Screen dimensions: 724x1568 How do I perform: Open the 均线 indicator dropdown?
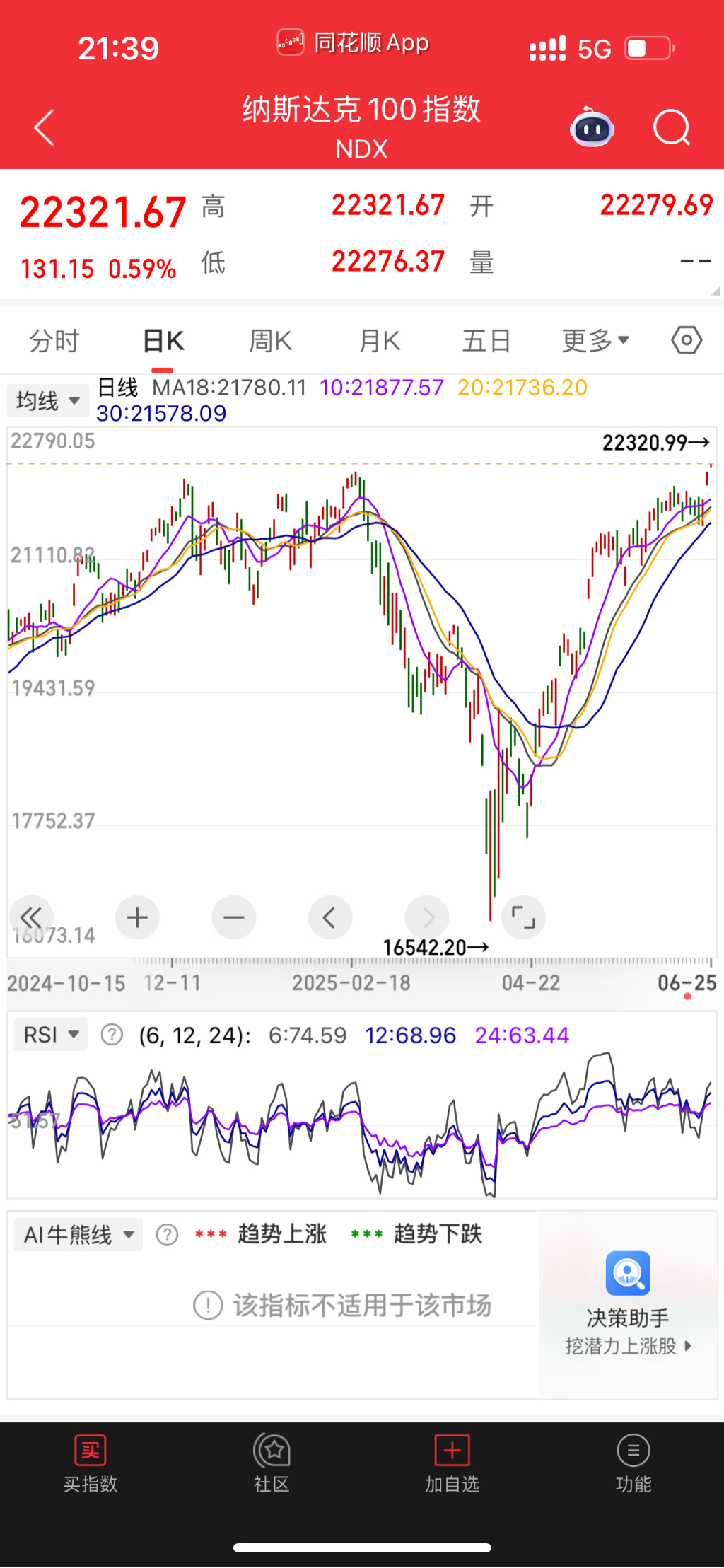pyautogui.click(x=48, y=401)
